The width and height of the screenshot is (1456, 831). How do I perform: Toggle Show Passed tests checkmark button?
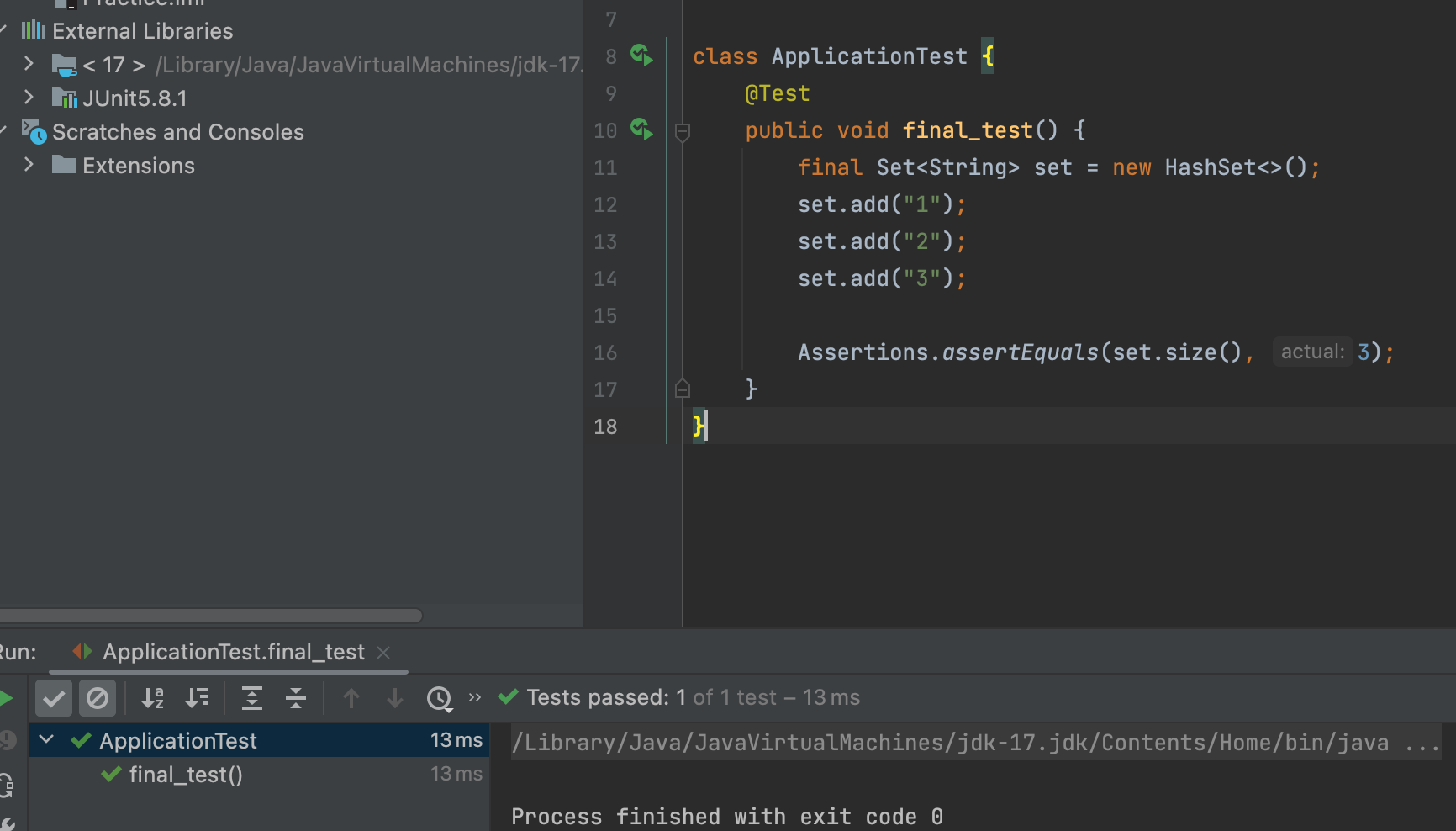[54, 698]
